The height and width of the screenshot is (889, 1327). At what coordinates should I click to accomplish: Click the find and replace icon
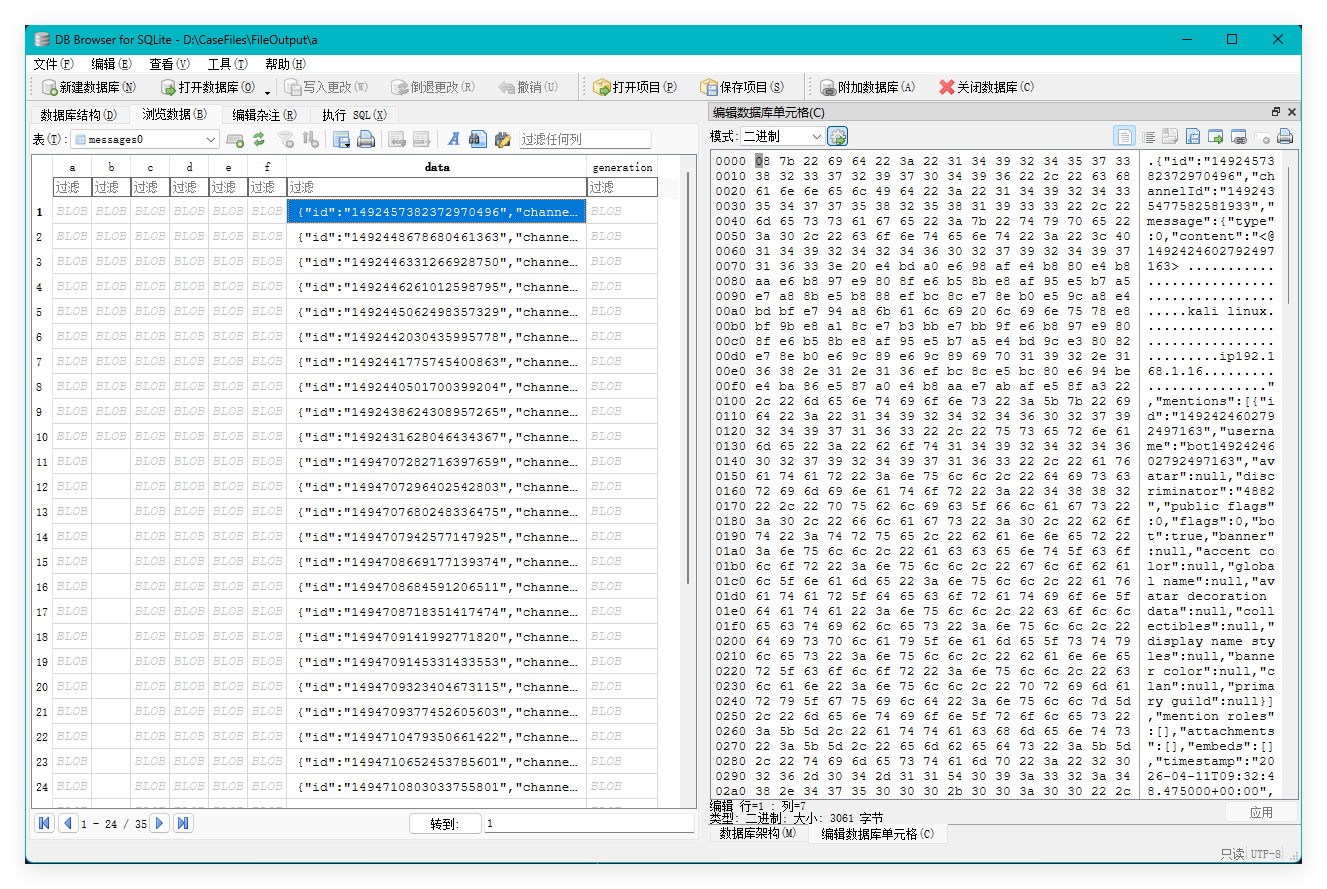pyautogui.click(x=502, y=139)
